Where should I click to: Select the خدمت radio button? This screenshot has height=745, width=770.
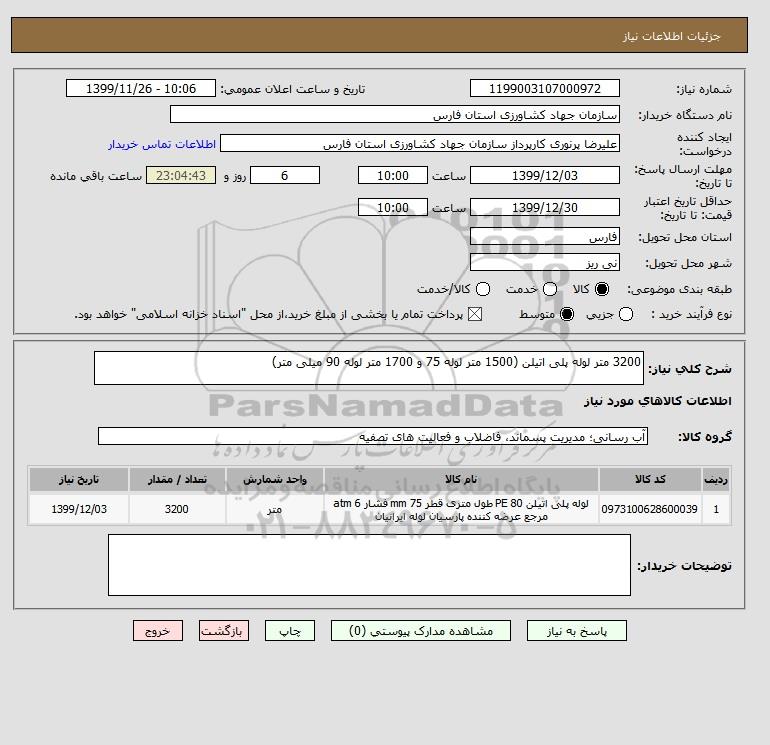(x=550, y=289)
